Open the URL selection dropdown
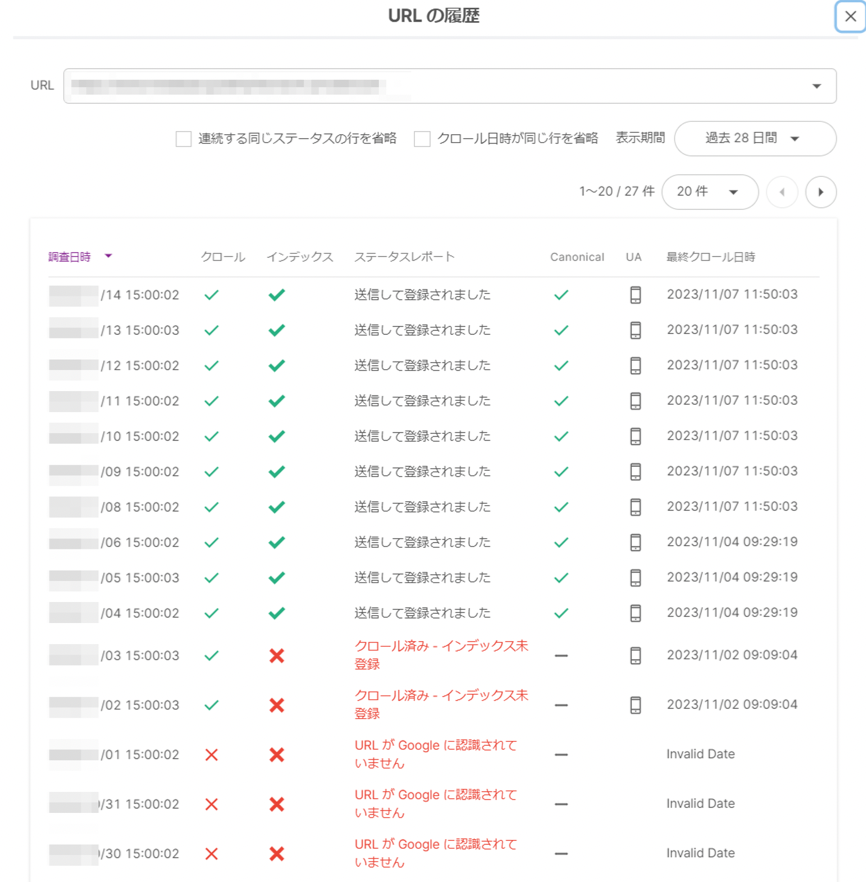The image size is (866, 882). (x=815, y=85)
